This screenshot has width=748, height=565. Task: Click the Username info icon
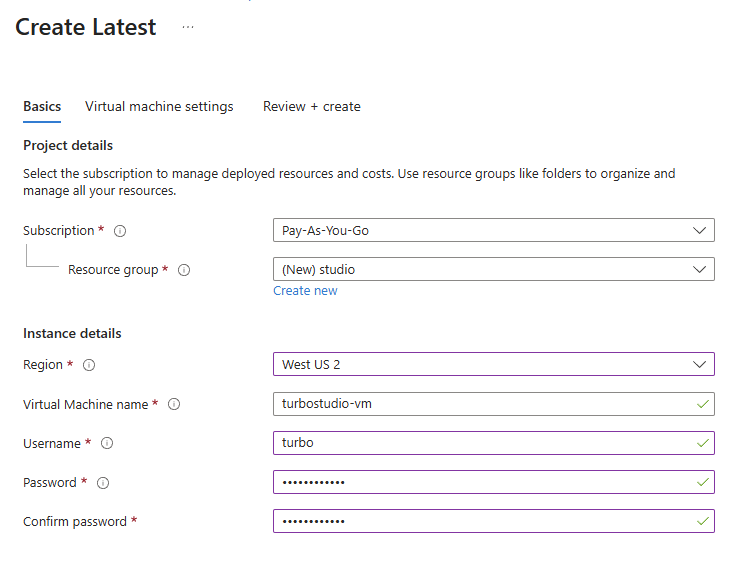[x=107, y=444]
